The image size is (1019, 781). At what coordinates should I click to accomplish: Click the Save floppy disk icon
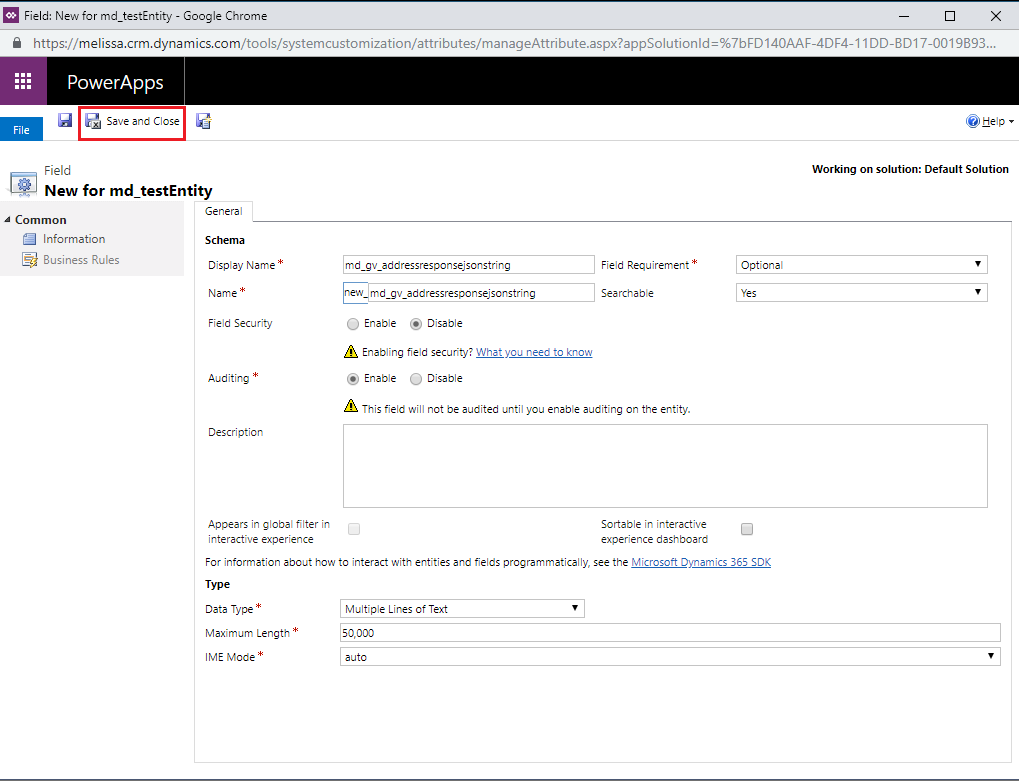65,120
